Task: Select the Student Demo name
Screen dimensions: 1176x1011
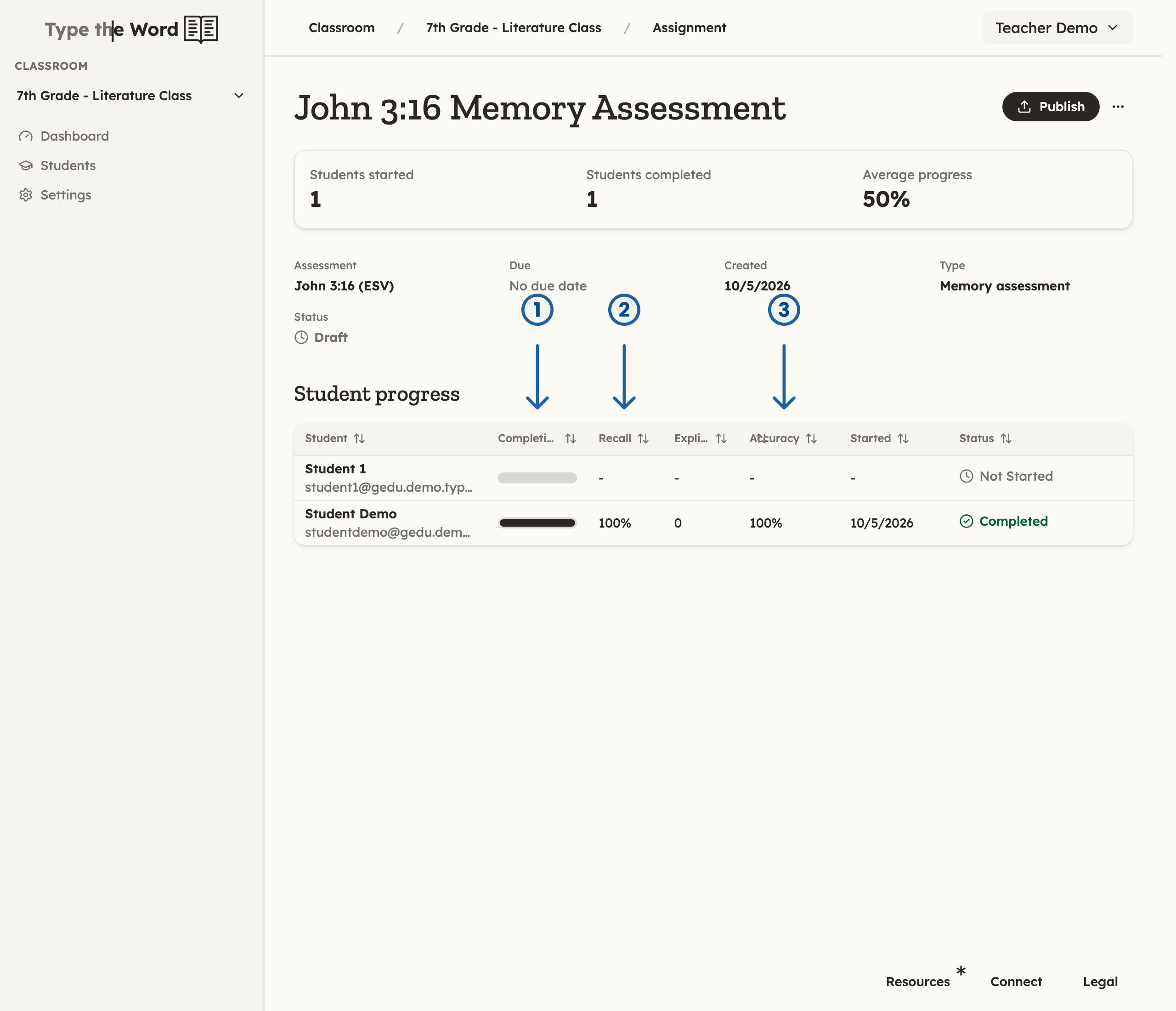Action: 351,514
